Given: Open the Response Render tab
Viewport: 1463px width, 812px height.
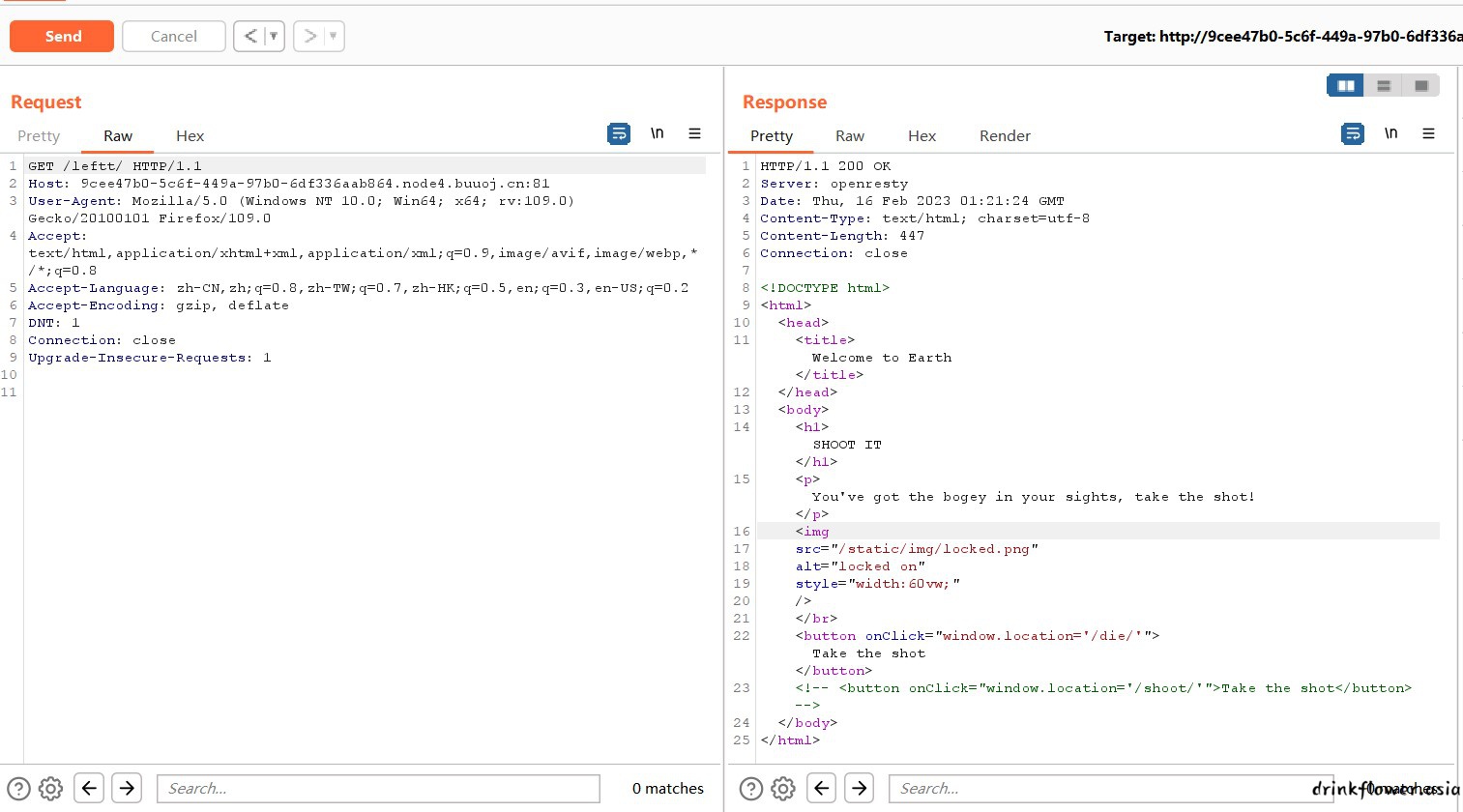Looking at the screenshot, I should coord(1005,136).
